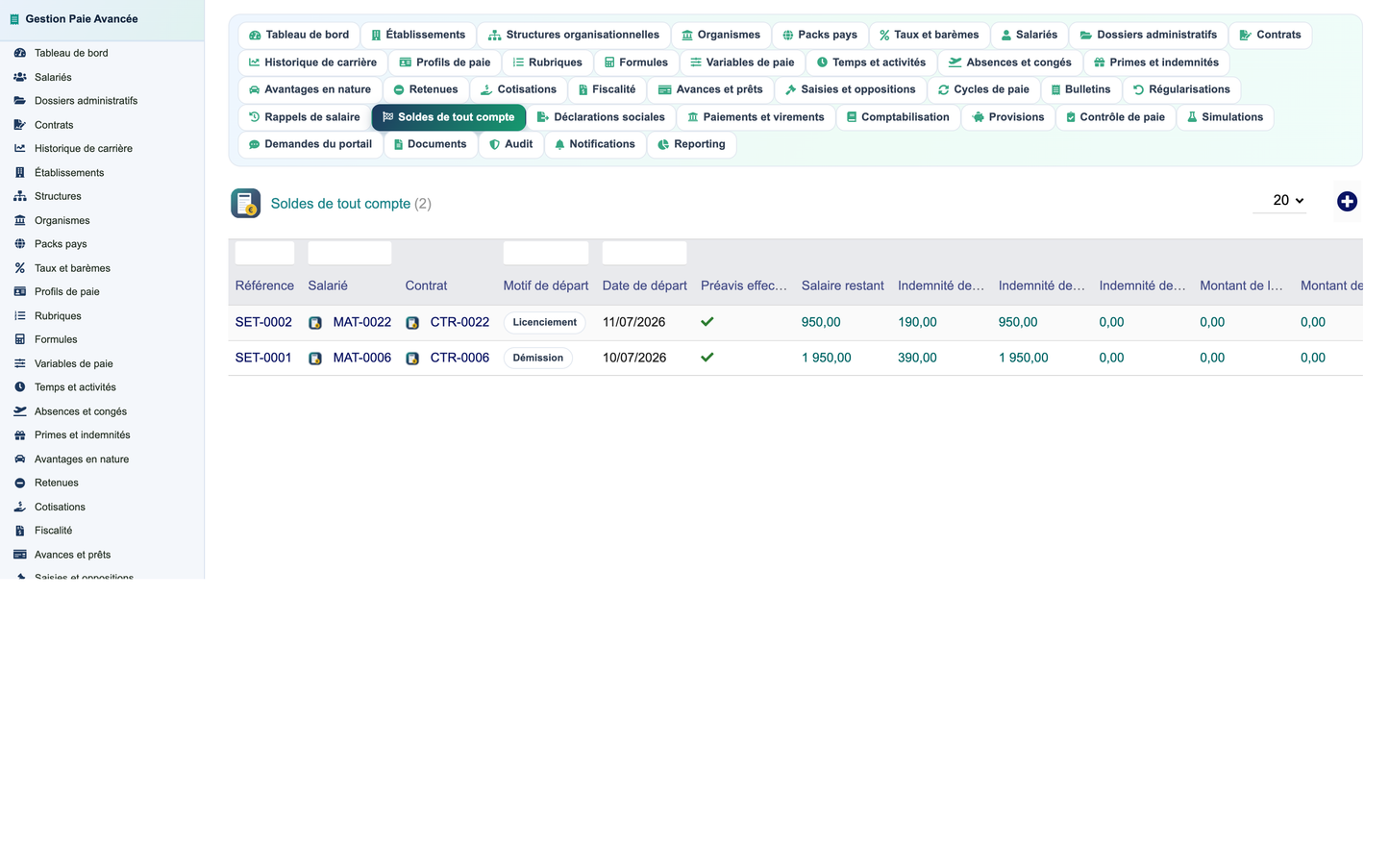Open the page size dropdown showing 20
Image resolution: width=1389 pixels, height=868 pixels.
1279,200
